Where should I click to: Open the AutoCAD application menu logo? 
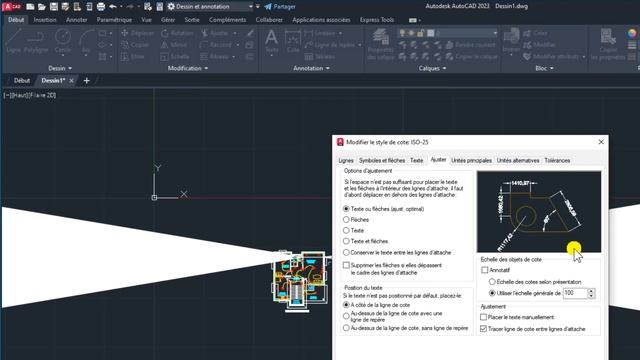[x=11, y=7]
